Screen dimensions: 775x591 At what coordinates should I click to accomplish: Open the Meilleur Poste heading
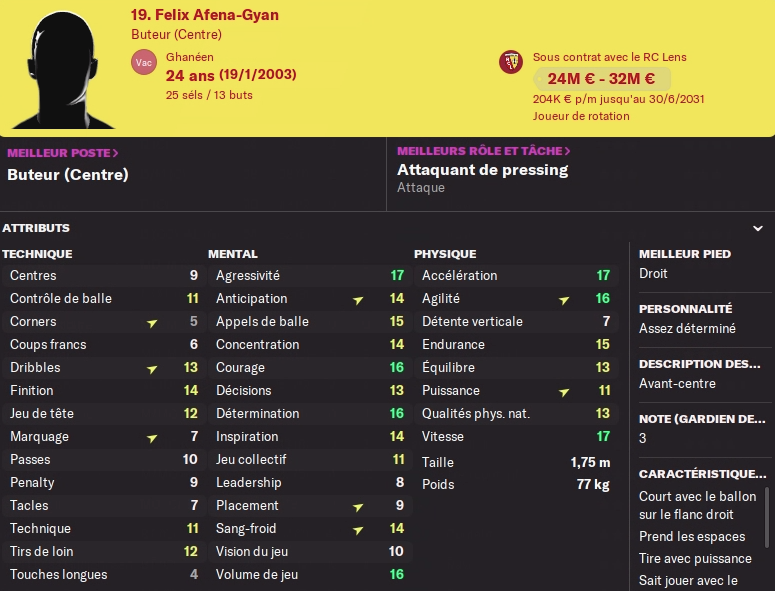click(x=63, y=153)
